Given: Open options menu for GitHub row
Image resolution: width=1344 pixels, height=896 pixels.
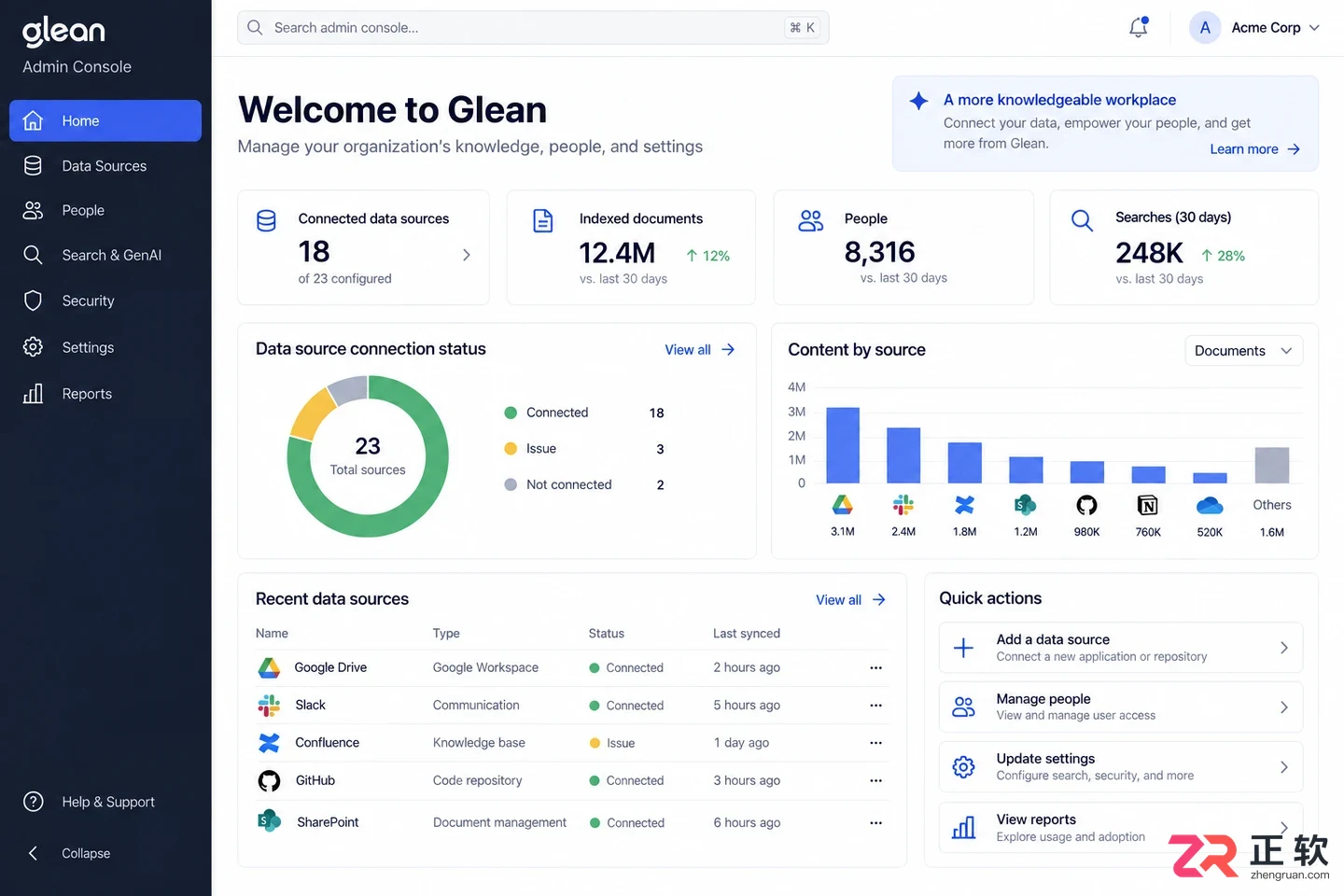Looking at the screenshot, I should pyautogui.click(x=875, y=780).
